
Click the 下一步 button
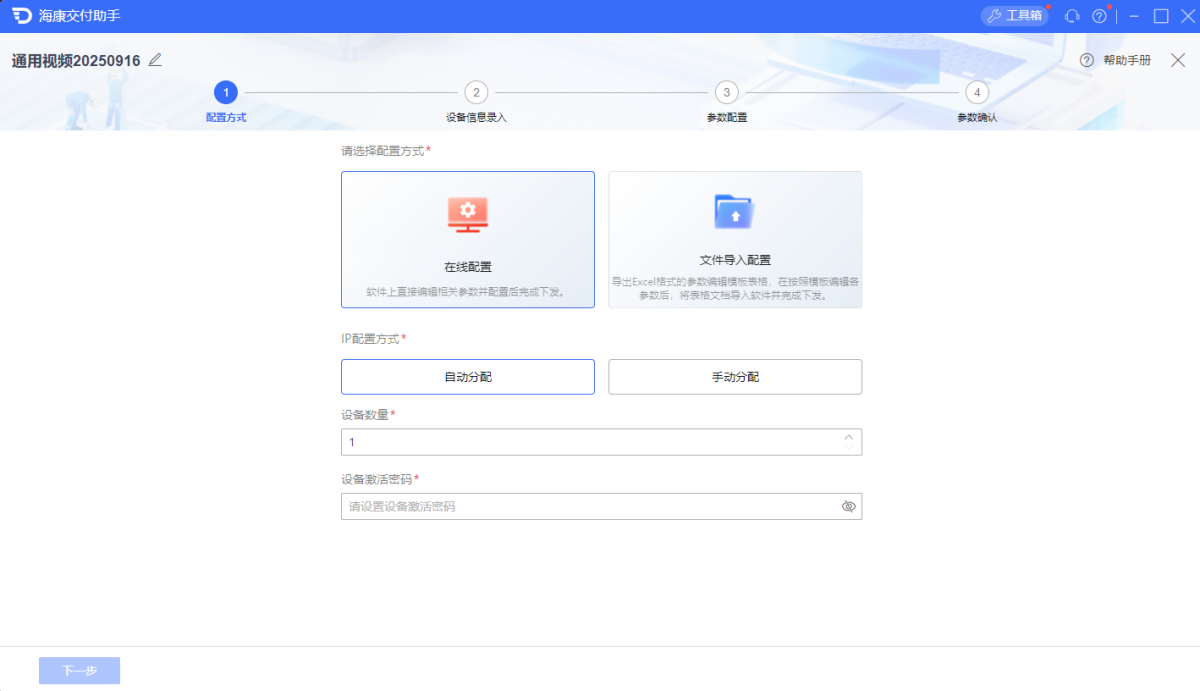coord(79,670)
